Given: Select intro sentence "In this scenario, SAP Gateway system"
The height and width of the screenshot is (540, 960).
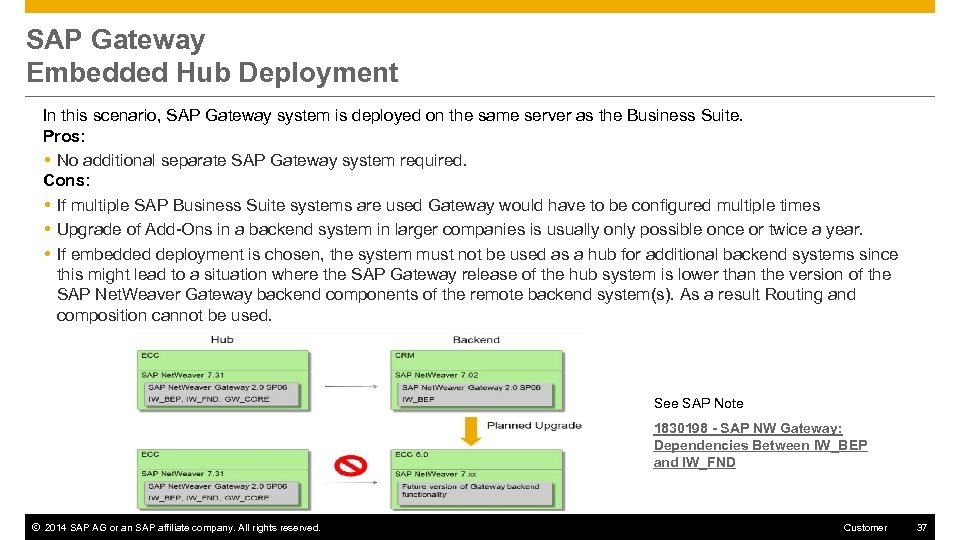Looking at the screenshot, I should (392, 115).
